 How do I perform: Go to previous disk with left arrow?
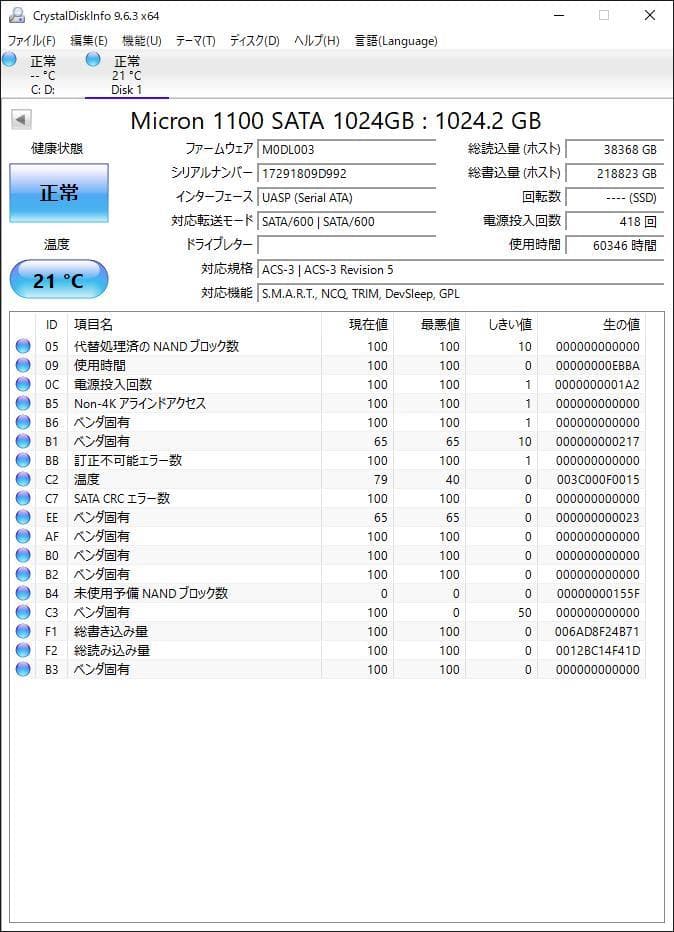pyautogui.click(x=21, y=119)
